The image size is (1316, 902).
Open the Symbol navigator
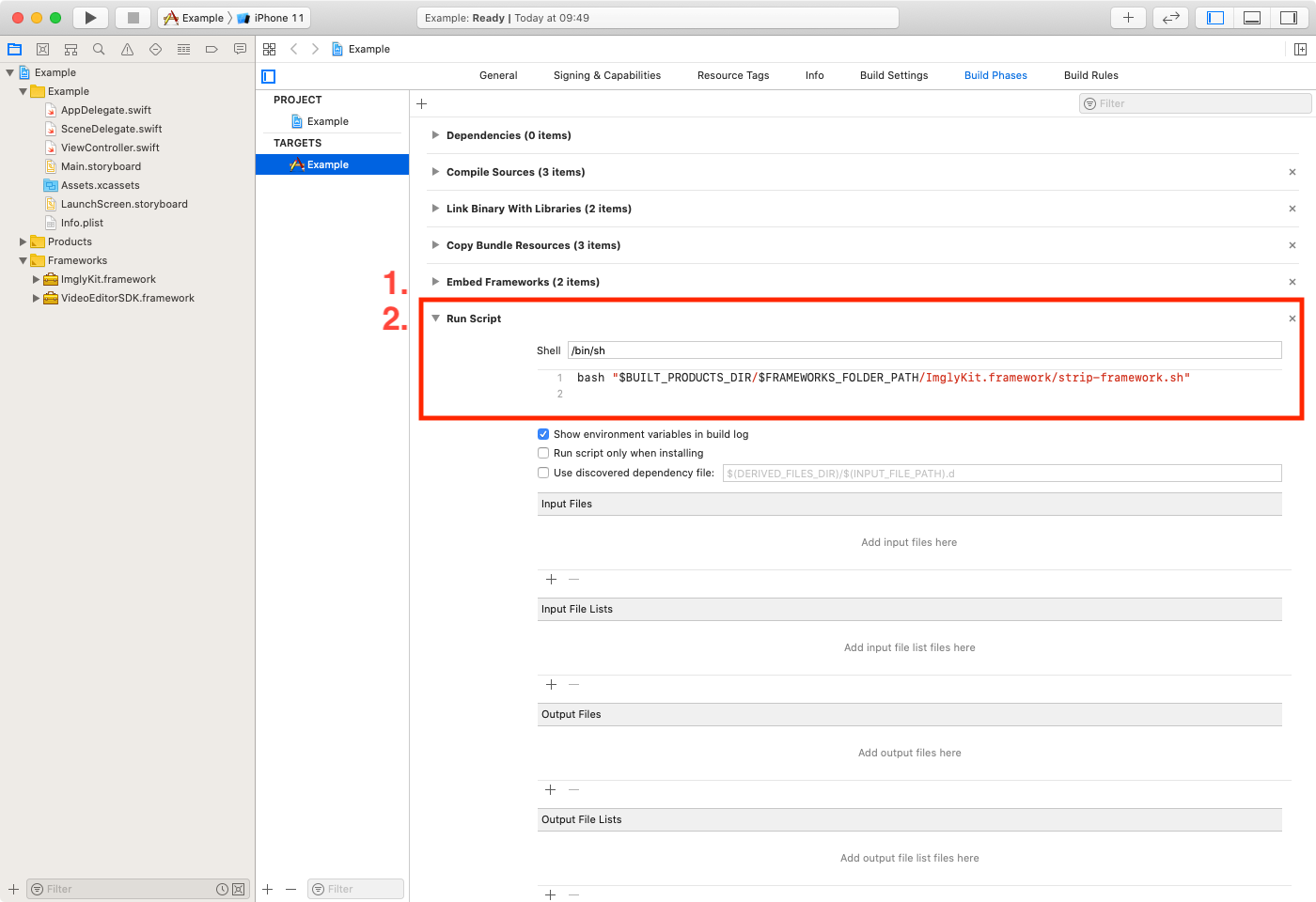coord(70,49)
